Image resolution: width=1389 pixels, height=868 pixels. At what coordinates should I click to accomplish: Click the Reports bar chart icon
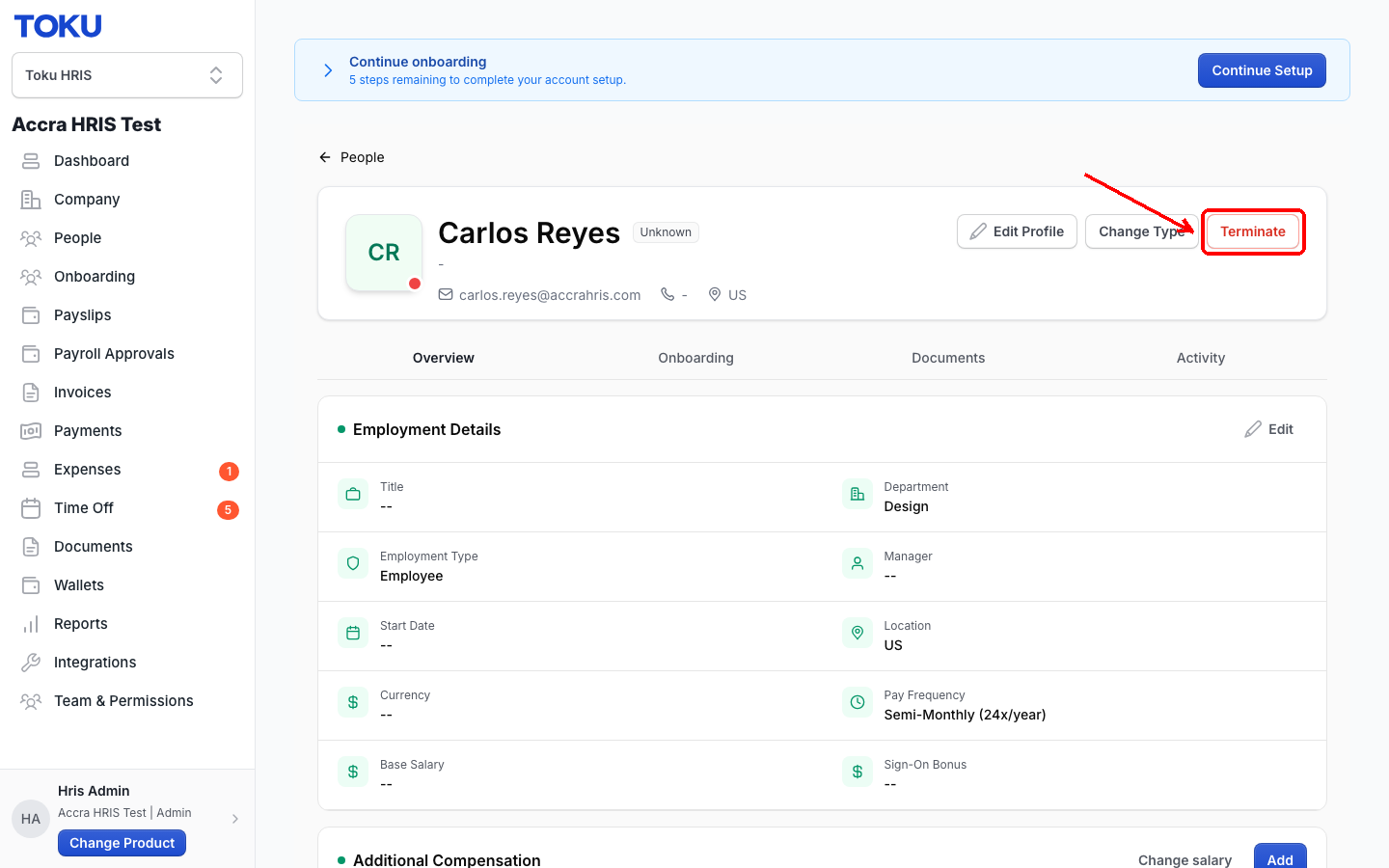pos(31,624)
